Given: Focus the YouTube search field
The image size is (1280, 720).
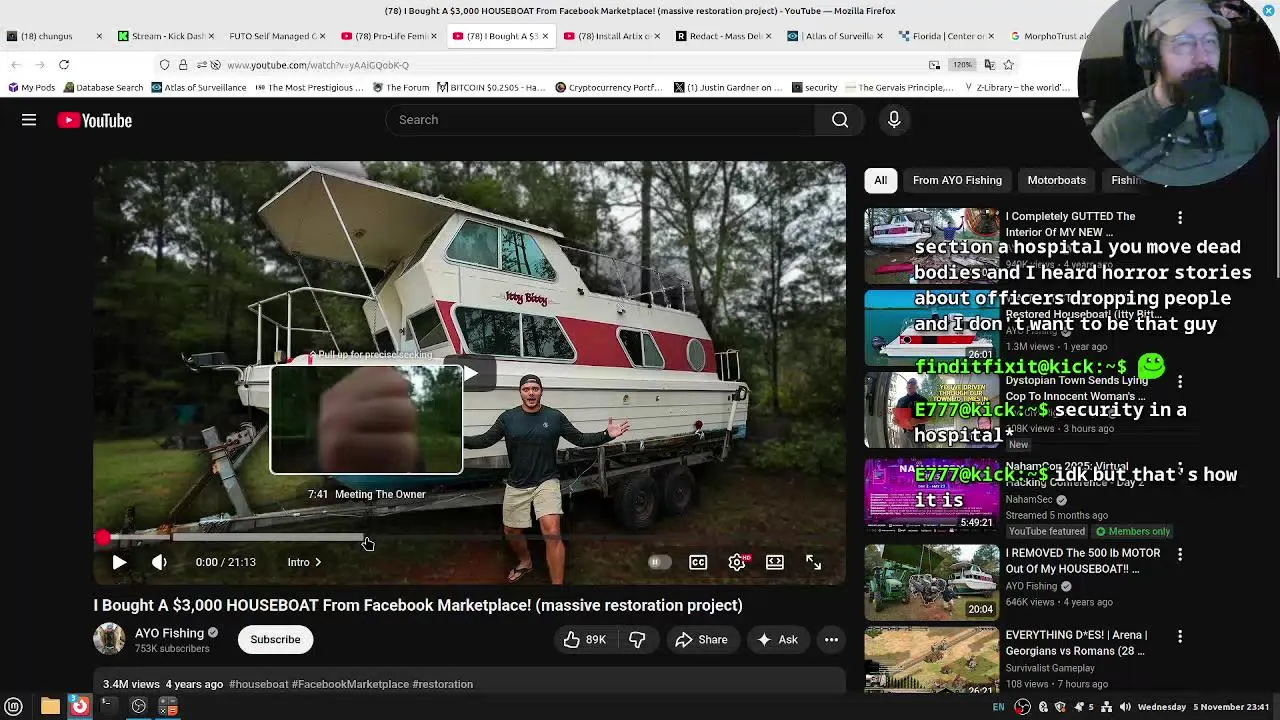Looking at the screenshot, I should point(600,120).
